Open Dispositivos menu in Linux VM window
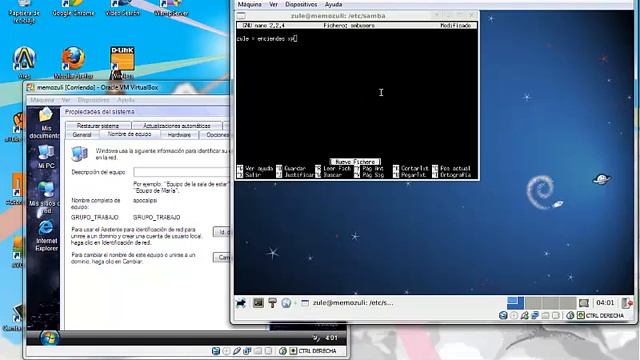The height and width of the screenshot is (360, 640). [x=301, y=4]
